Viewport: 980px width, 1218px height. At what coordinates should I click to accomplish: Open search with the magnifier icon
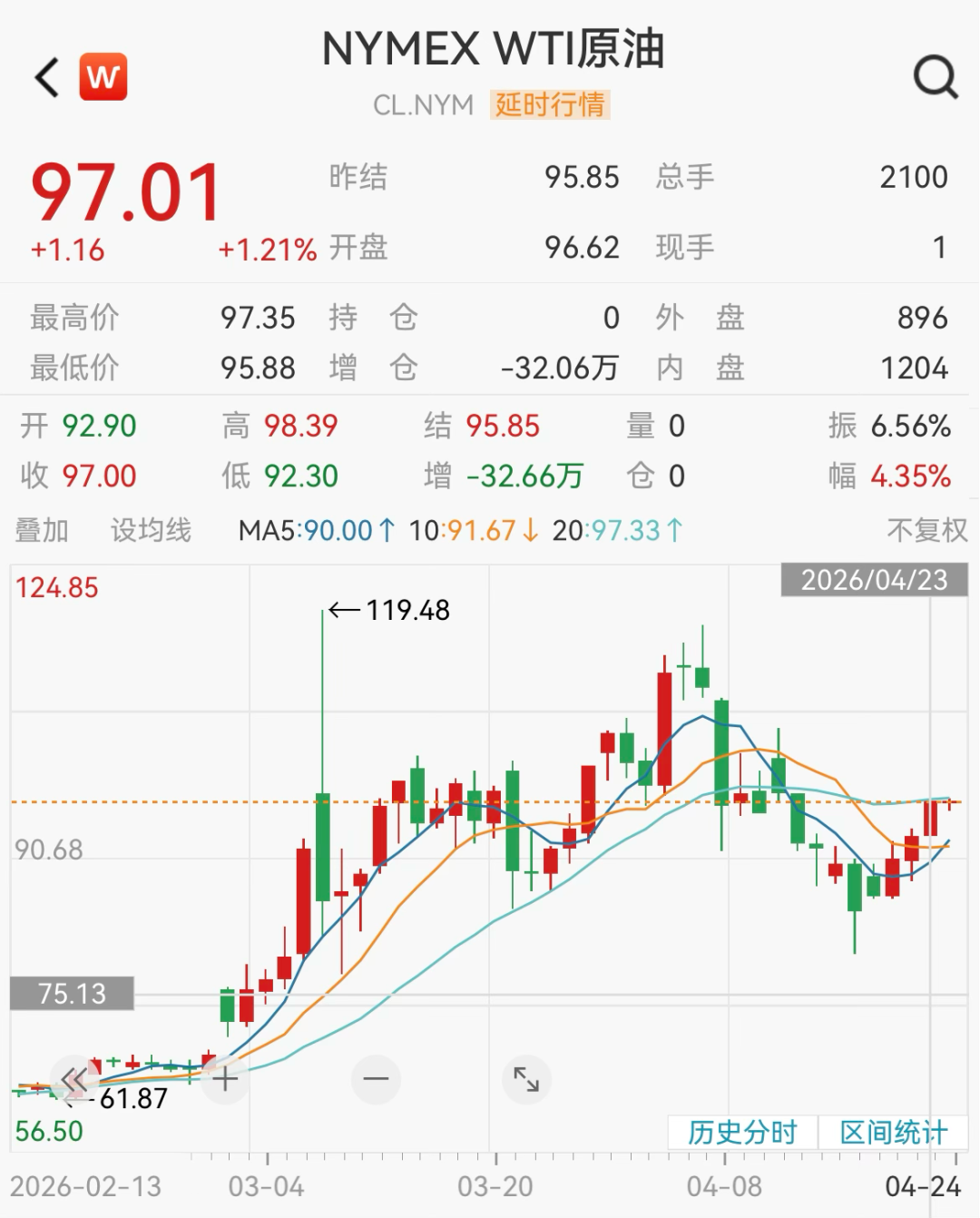pos(935,77)
